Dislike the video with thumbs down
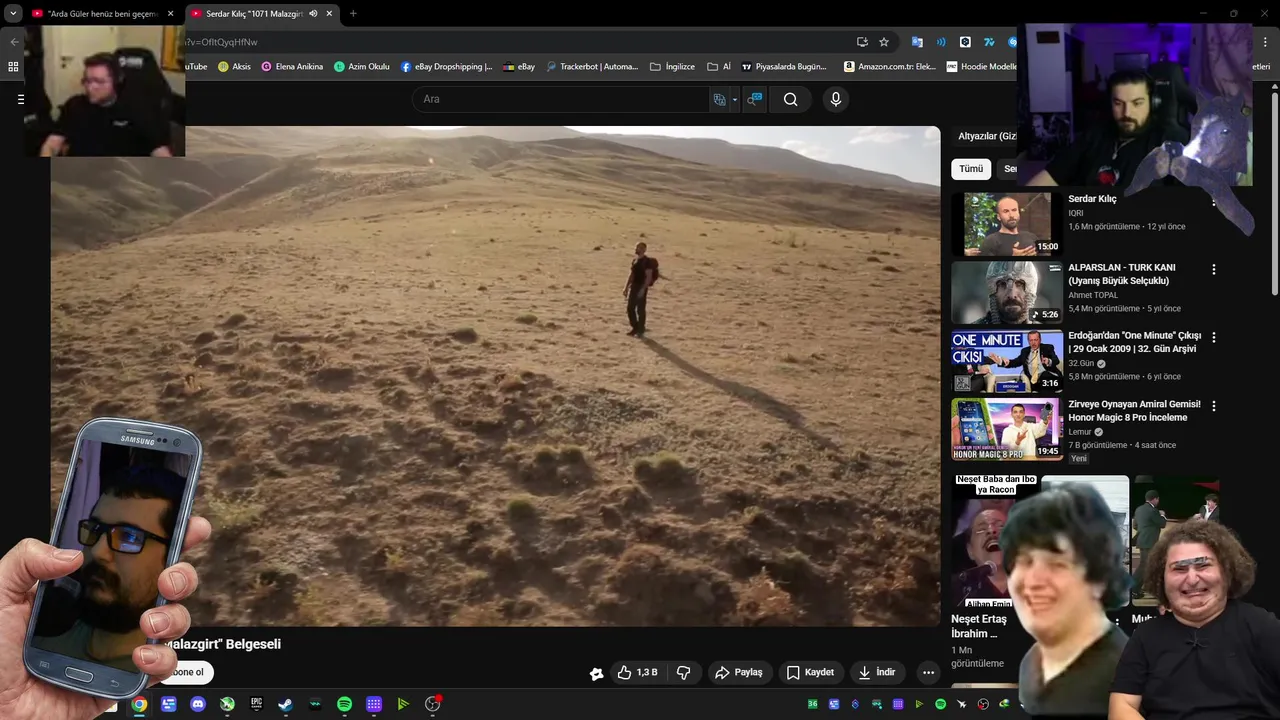1280x720 pixels. [x=684, y=672]
